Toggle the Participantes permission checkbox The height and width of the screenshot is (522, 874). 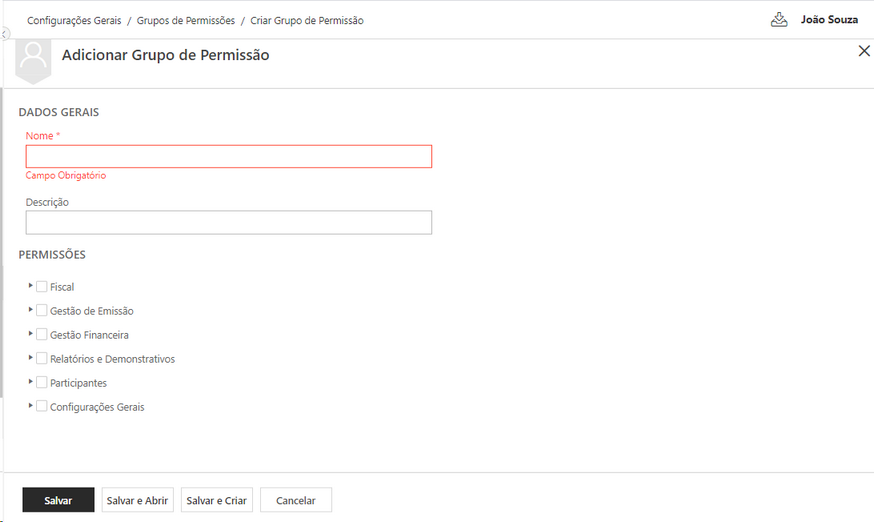tap(42, 383)
